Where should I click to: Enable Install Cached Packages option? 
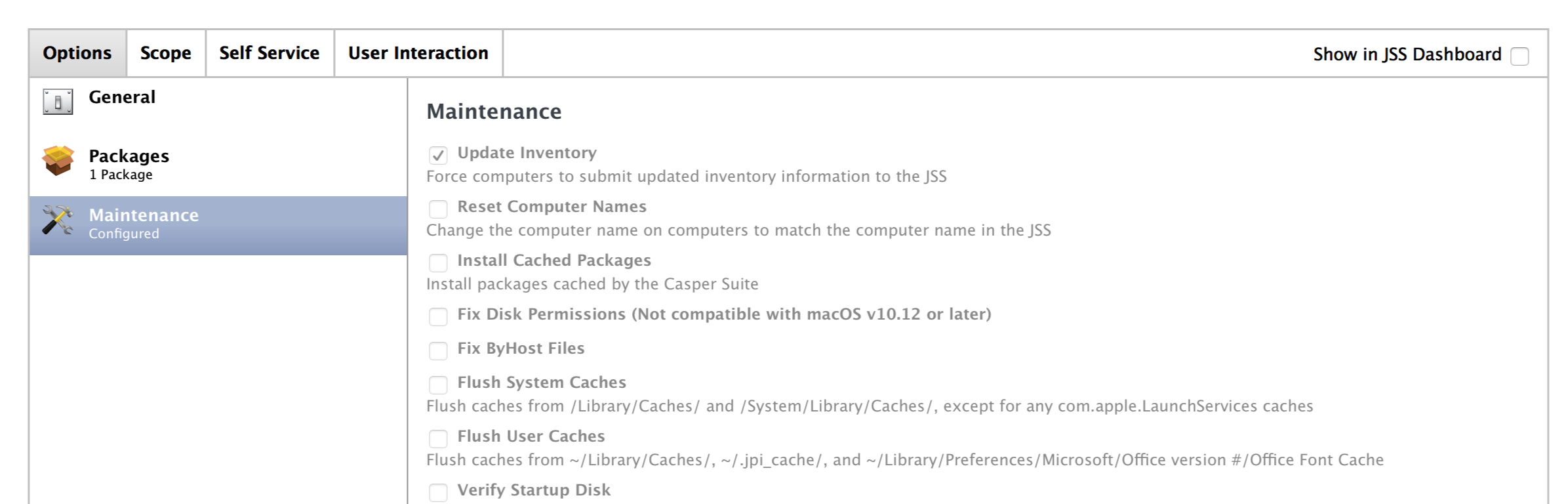coord(438,262)
